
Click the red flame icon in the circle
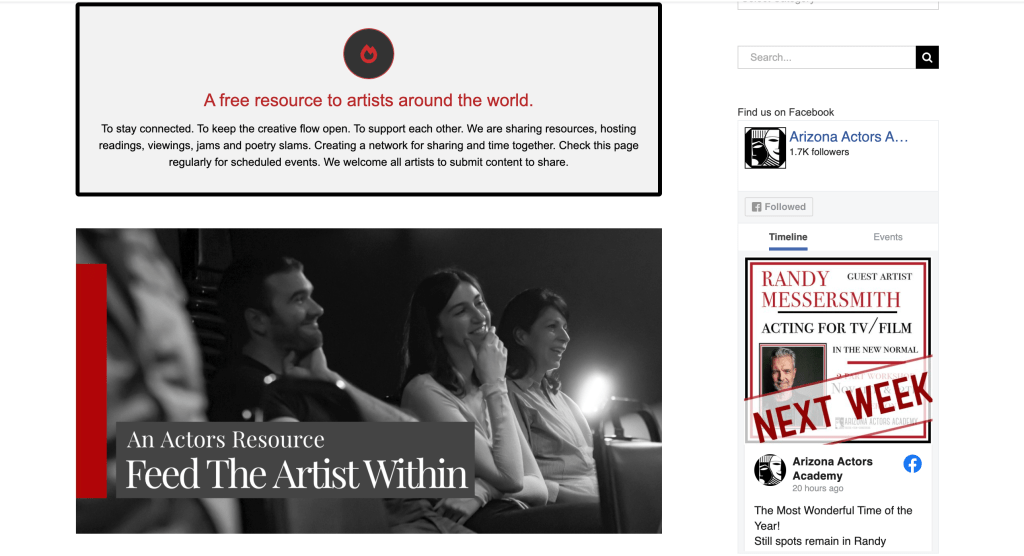tap(368, 54)
